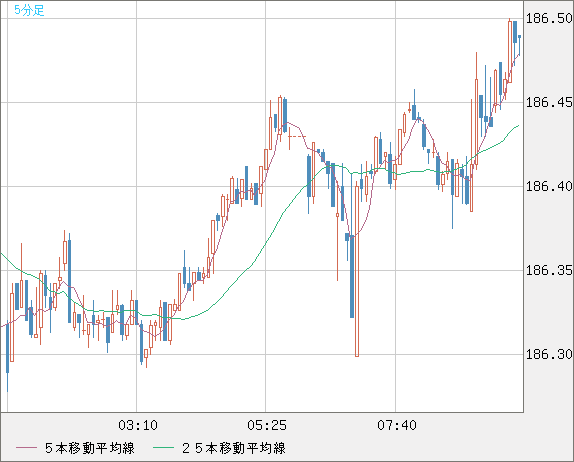
Task: Click the 07:40 time axis label
Action: tap(397, 425)
